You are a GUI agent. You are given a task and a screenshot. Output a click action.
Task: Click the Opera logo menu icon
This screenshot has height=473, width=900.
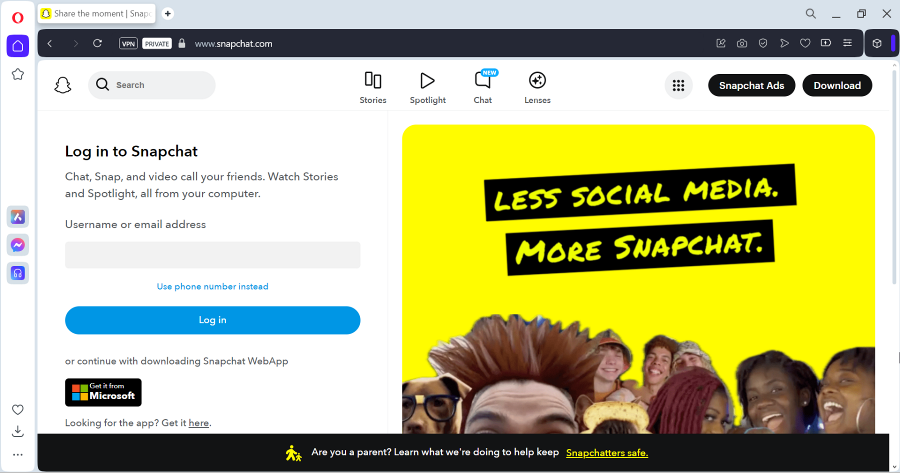click(18, 18)
